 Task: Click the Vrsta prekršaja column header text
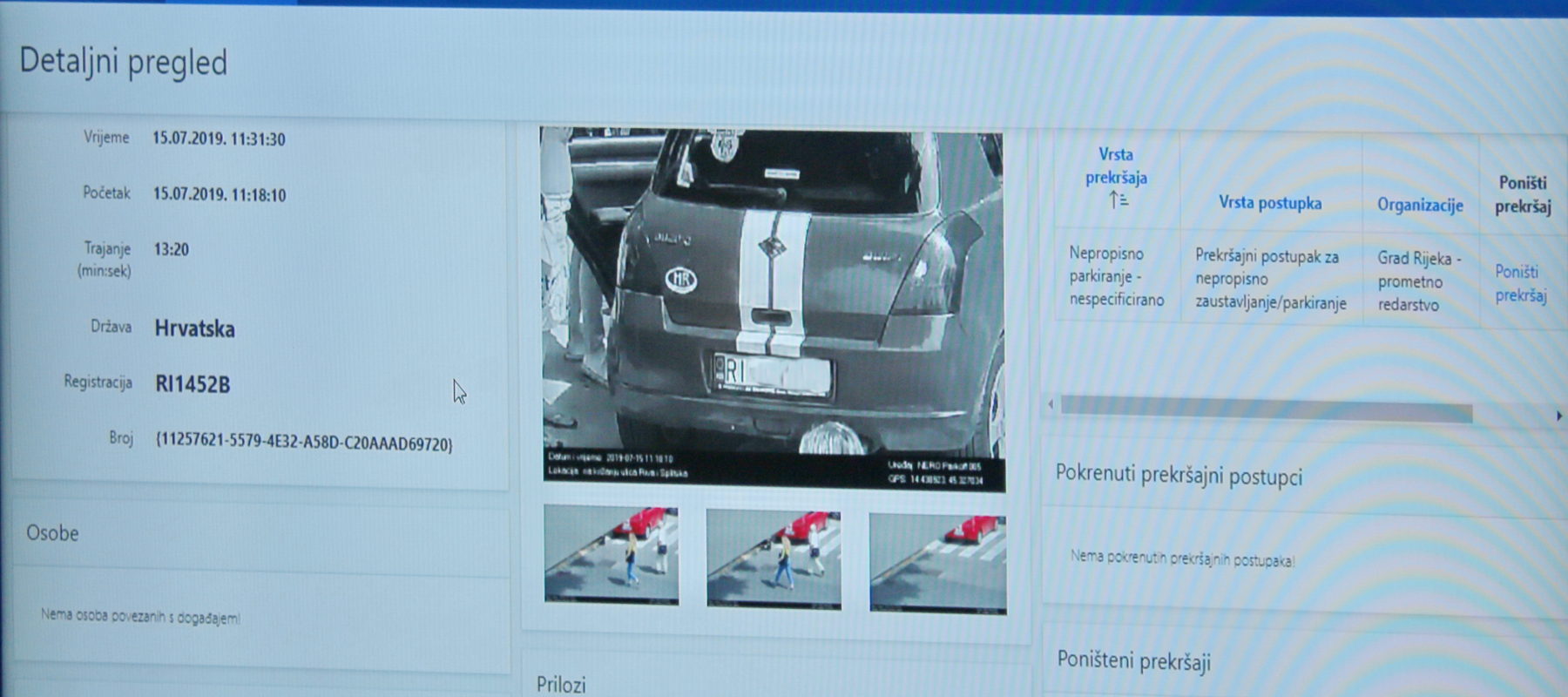[x=1116, y=166]
